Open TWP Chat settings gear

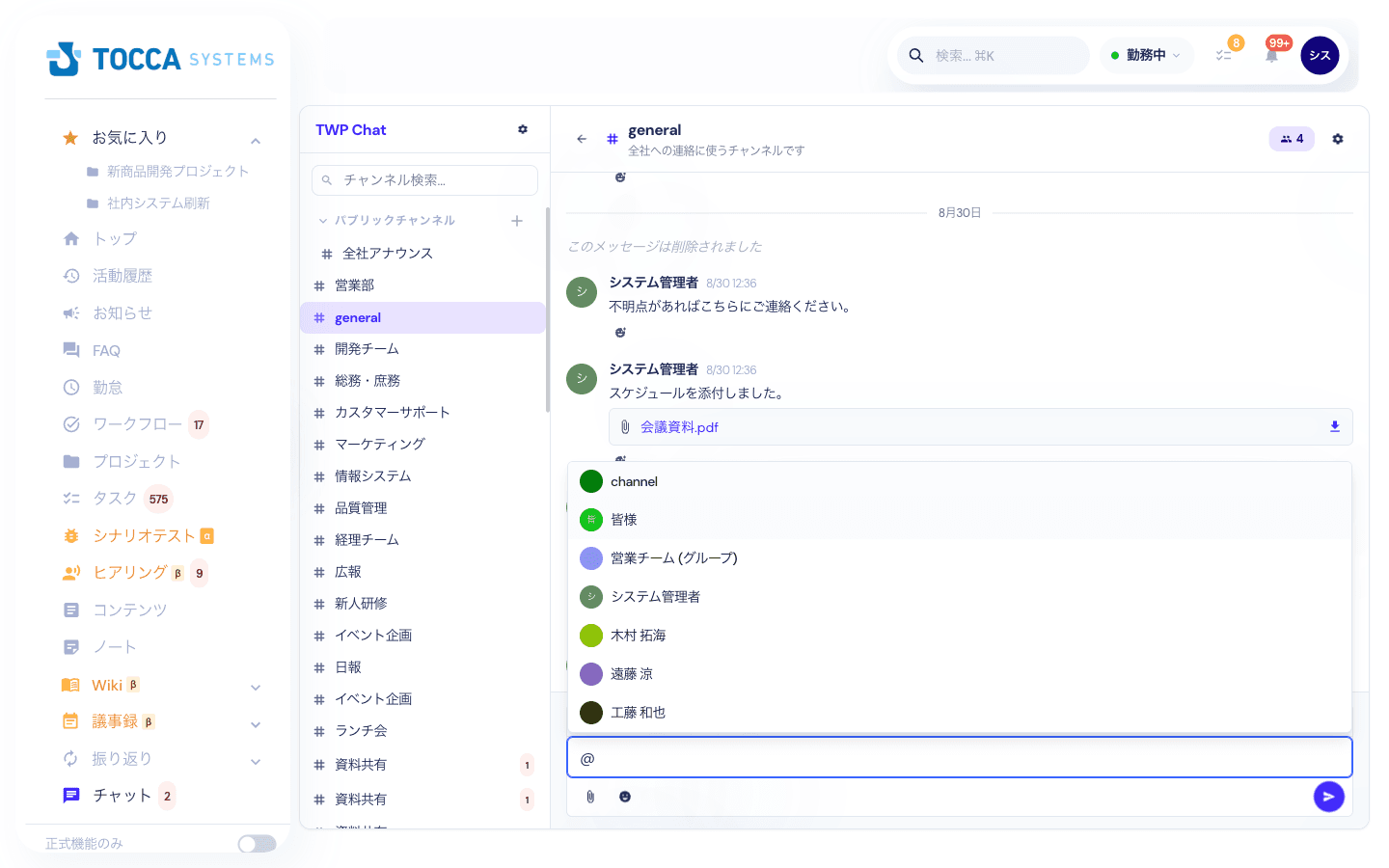[x=523, y=129]
